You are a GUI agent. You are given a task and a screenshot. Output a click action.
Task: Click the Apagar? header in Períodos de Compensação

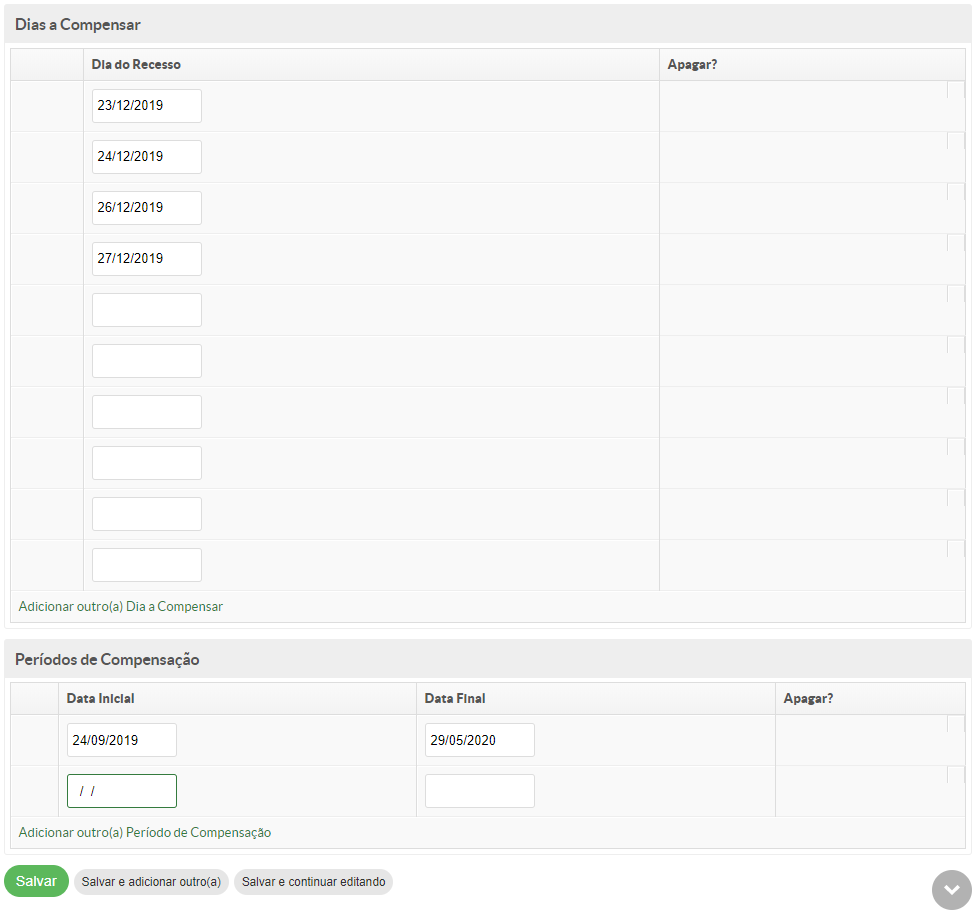click(x=809, y=699)
